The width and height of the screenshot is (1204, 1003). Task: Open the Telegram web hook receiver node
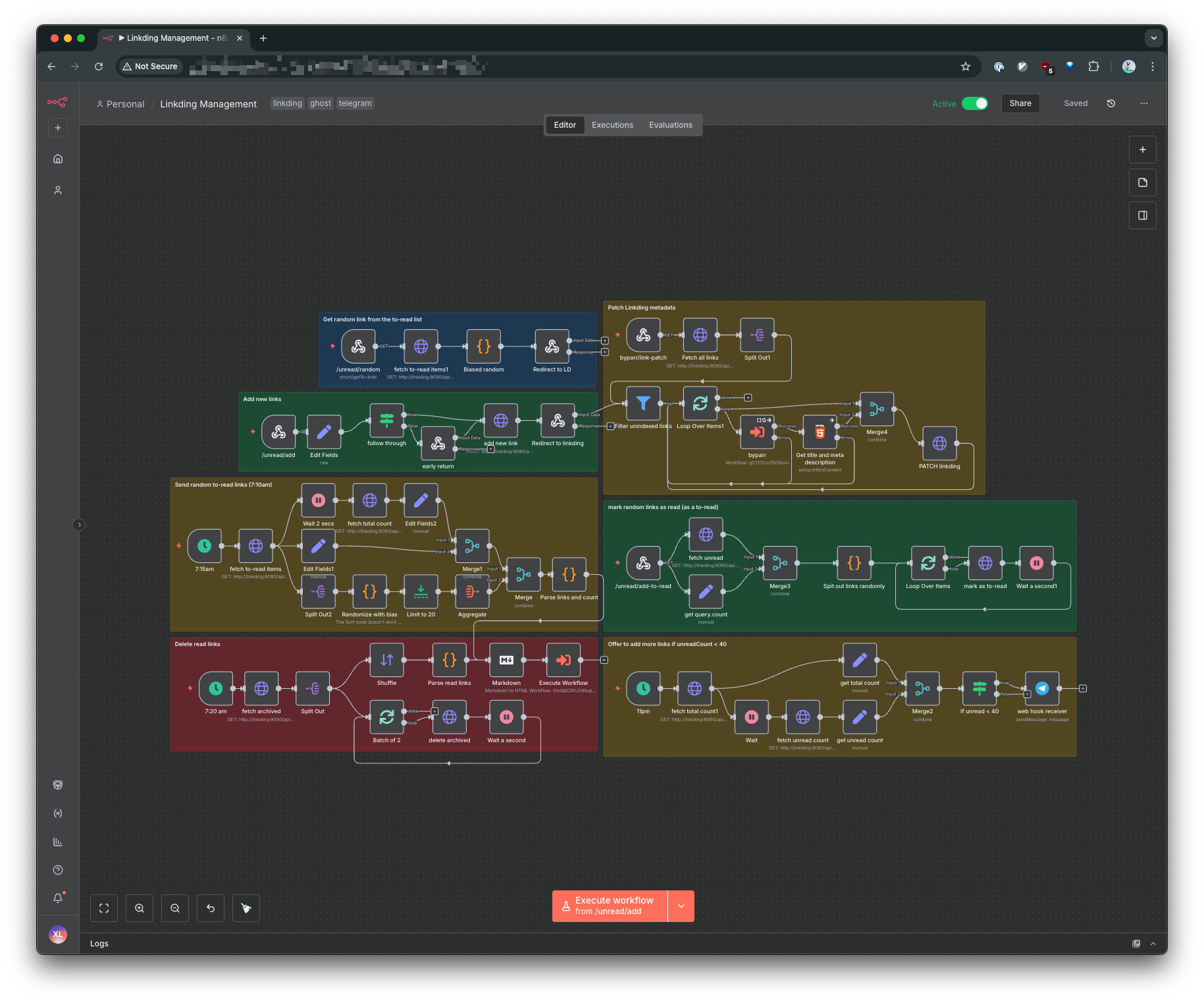point(1042,688)
